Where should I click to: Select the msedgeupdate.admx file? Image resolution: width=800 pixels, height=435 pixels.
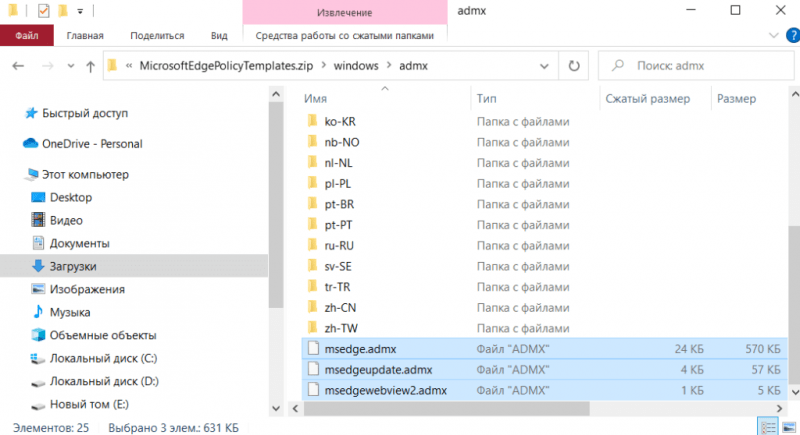tap(544, 370)
